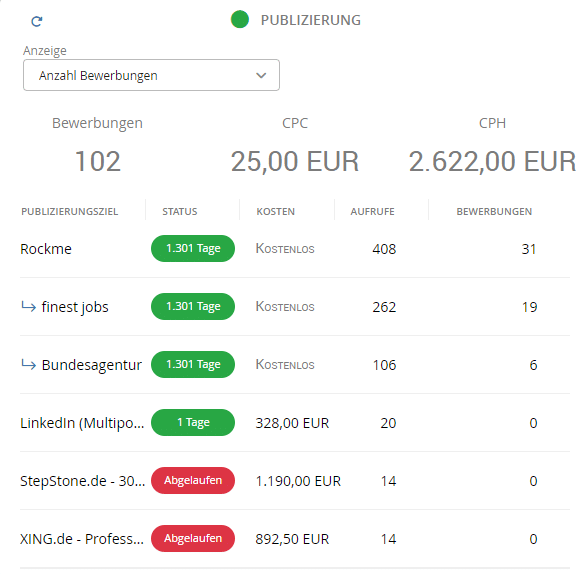Sort by Bewerbungen column header
This screenshot has width=586, height=574.
click(494, 212)
